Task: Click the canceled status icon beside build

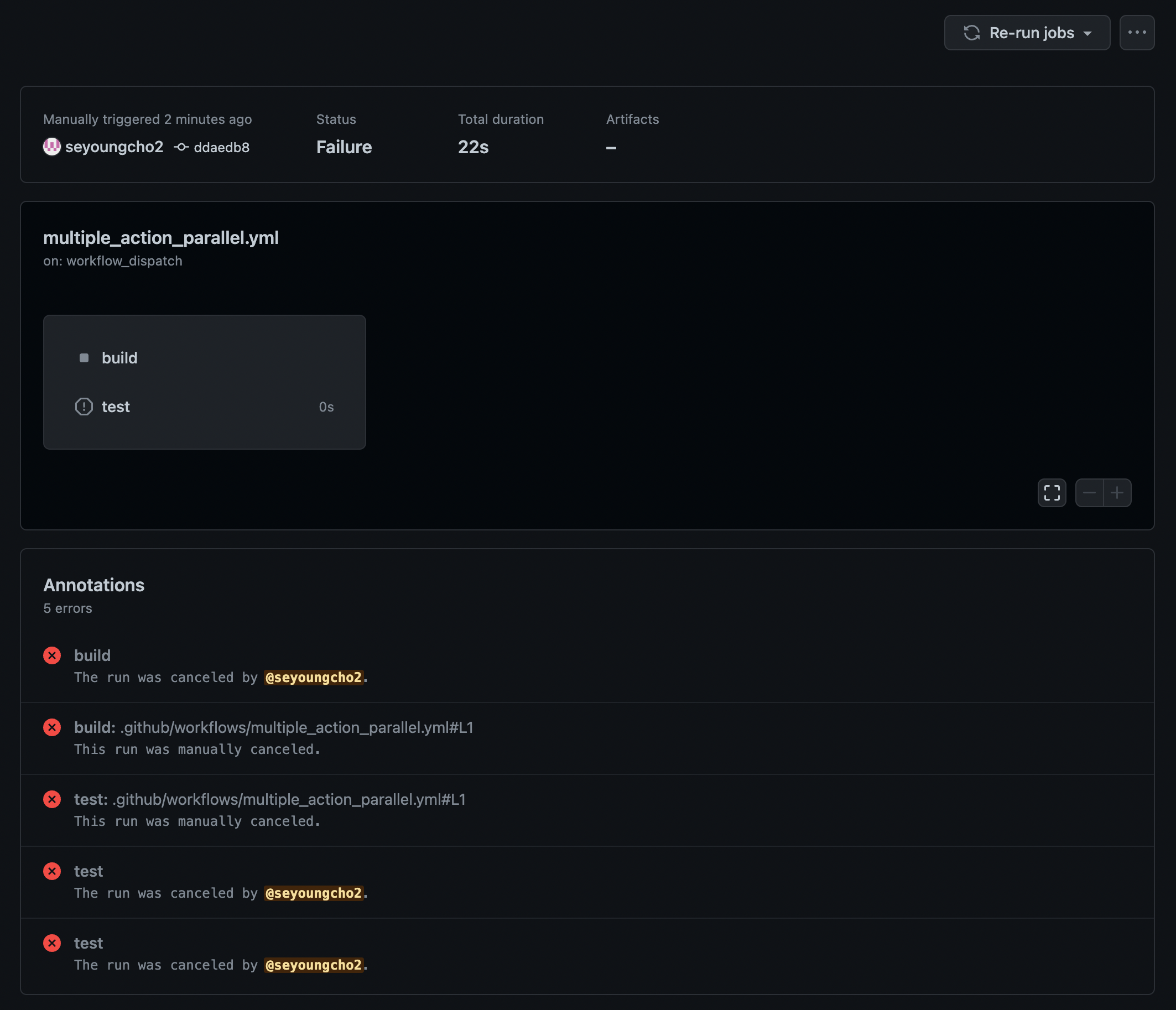Action: click(x=84, y=358)
